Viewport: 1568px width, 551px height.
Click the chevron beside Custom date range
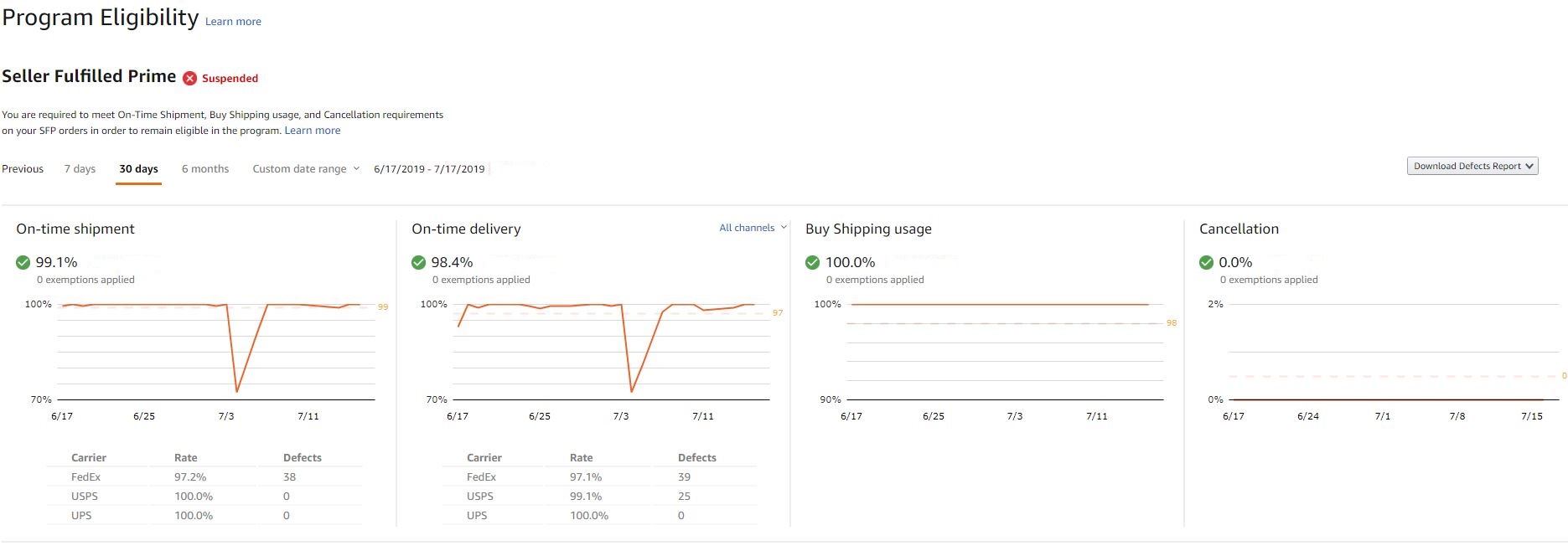click(x=355, y=168)
